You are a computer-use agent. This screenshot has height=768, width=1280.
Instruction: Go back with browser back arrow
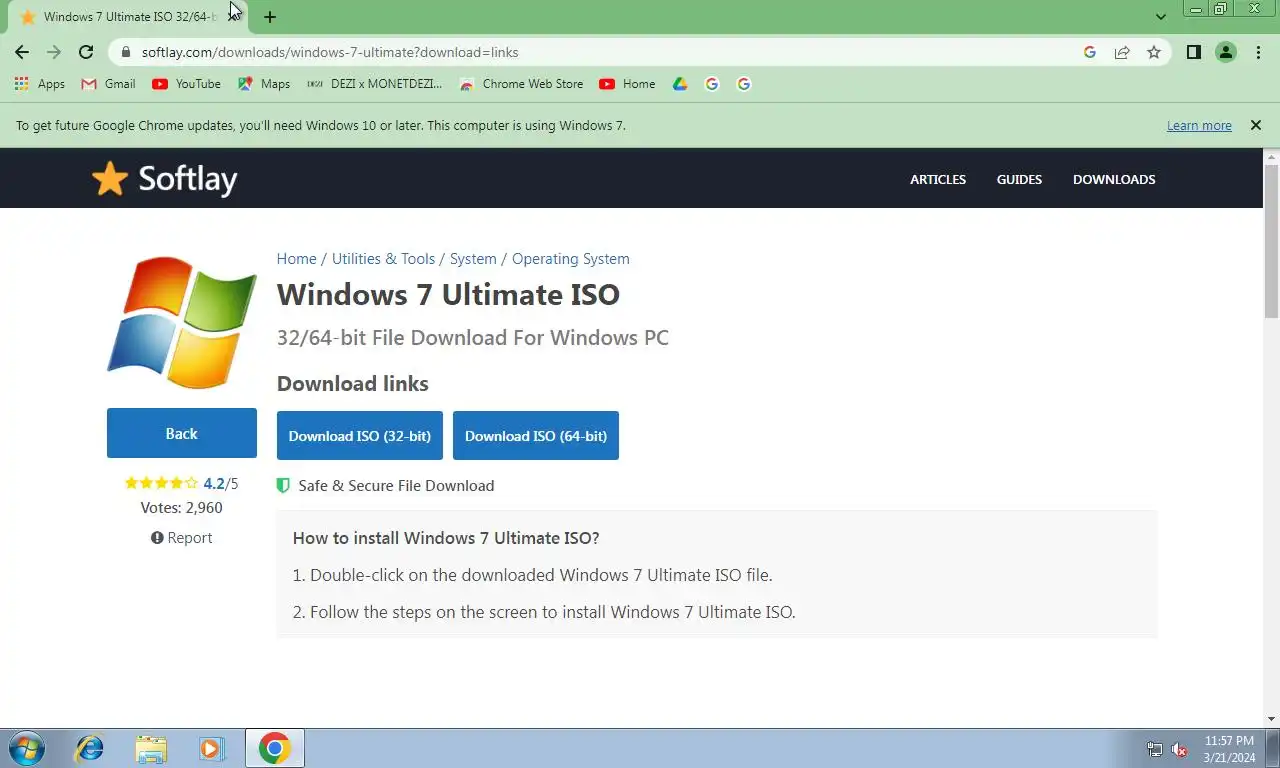coord(22,52)
